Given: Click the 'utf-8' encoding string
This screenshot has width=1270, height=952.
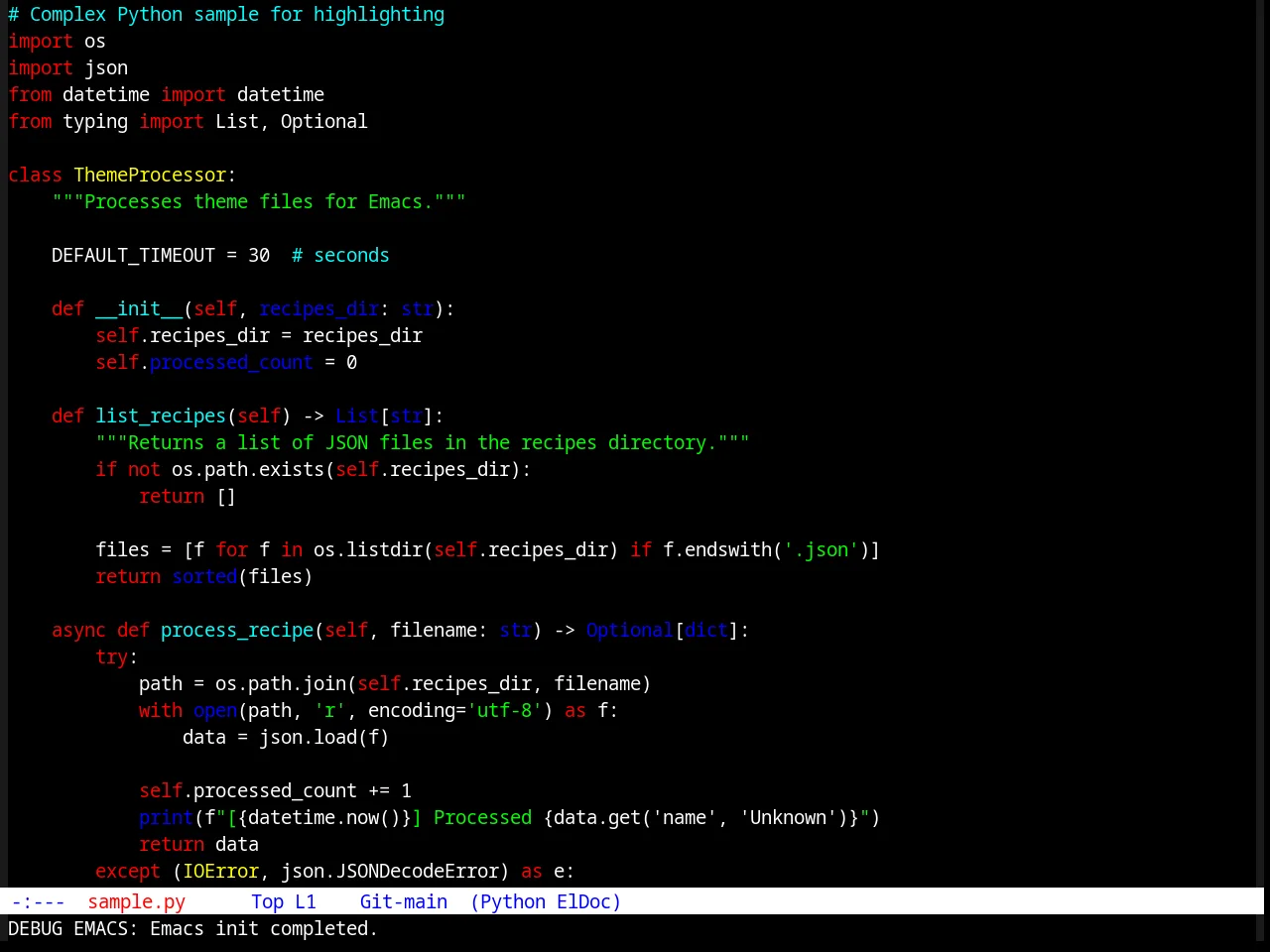Looking at the screenshot, I should point(505,711).
